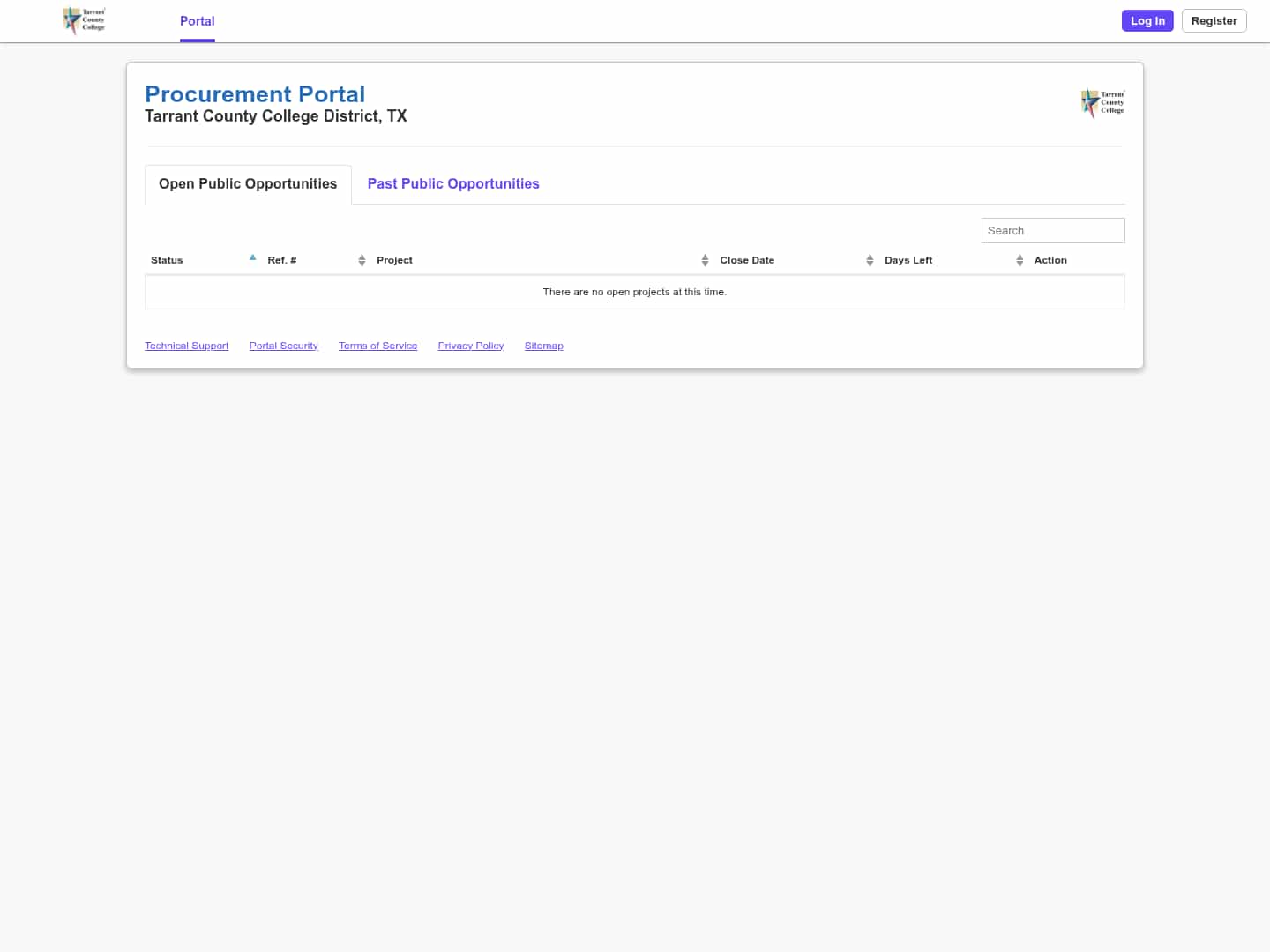The height and width of the screenshot is (952, 1270).
Task: Sort by Project column arrows
Action: [x=705, y=260]
